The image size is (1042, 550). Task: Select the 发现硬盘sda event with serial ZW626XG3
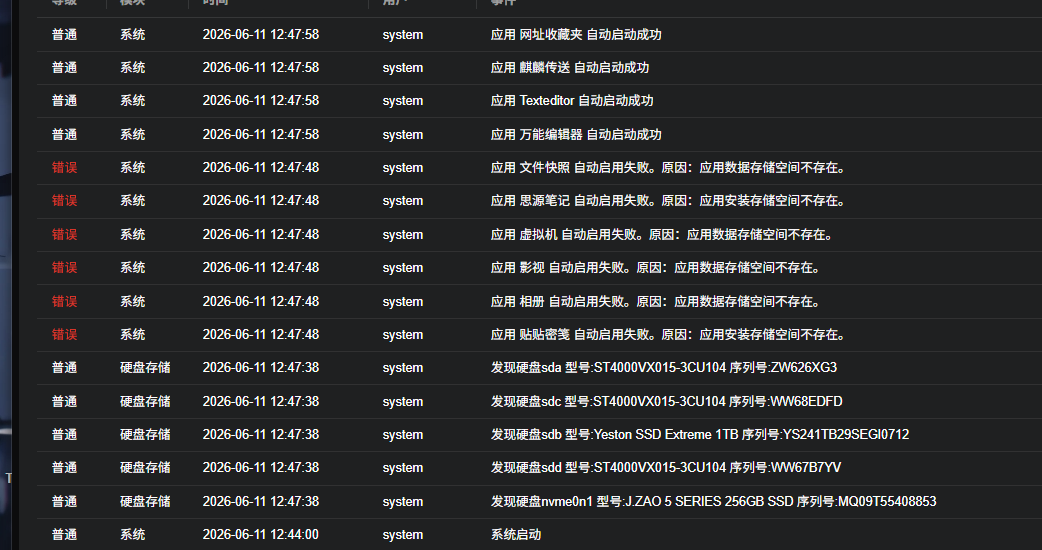[x=663, y=367]
